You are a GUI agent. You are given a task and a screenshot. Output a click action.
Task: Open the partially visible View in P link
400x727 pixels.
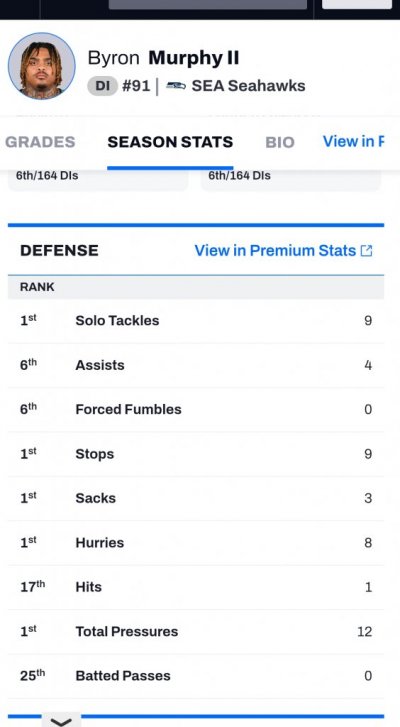click(x=354, y=141)
